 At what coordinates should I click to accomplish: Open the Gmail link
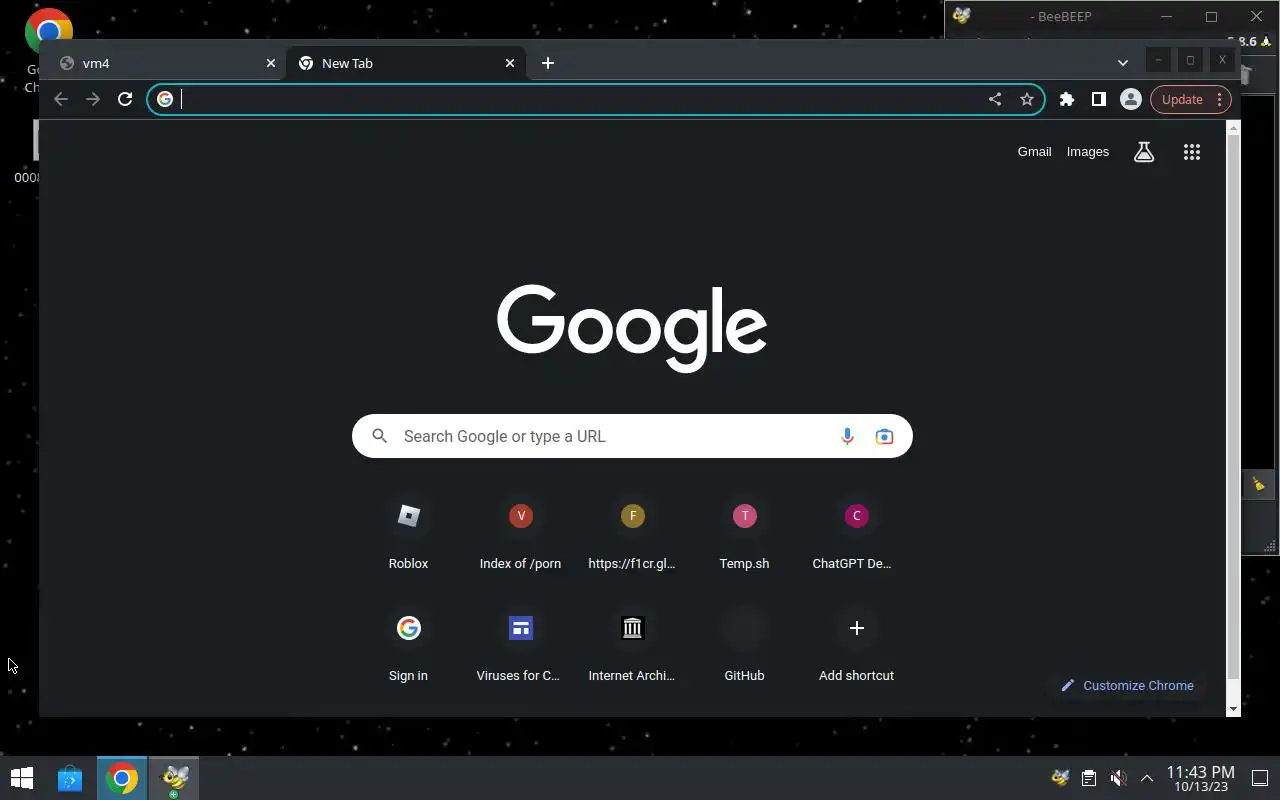(1034, 152)
